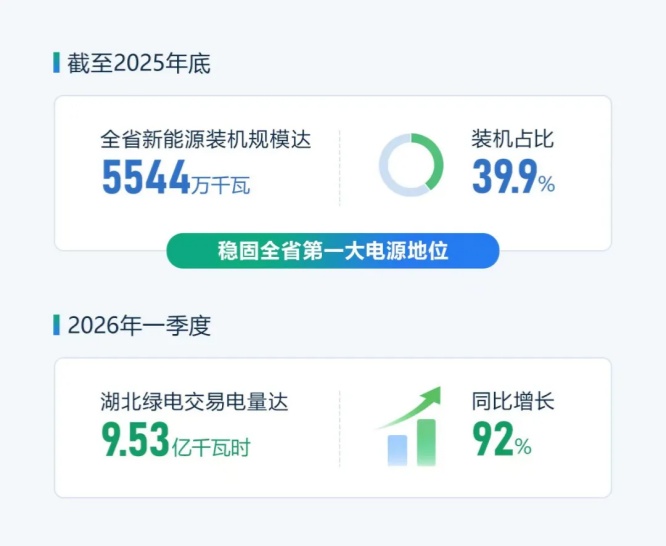Click the text 全省新能源装机规模达
This screenshot has height=546, width=666.
point(206,139)
